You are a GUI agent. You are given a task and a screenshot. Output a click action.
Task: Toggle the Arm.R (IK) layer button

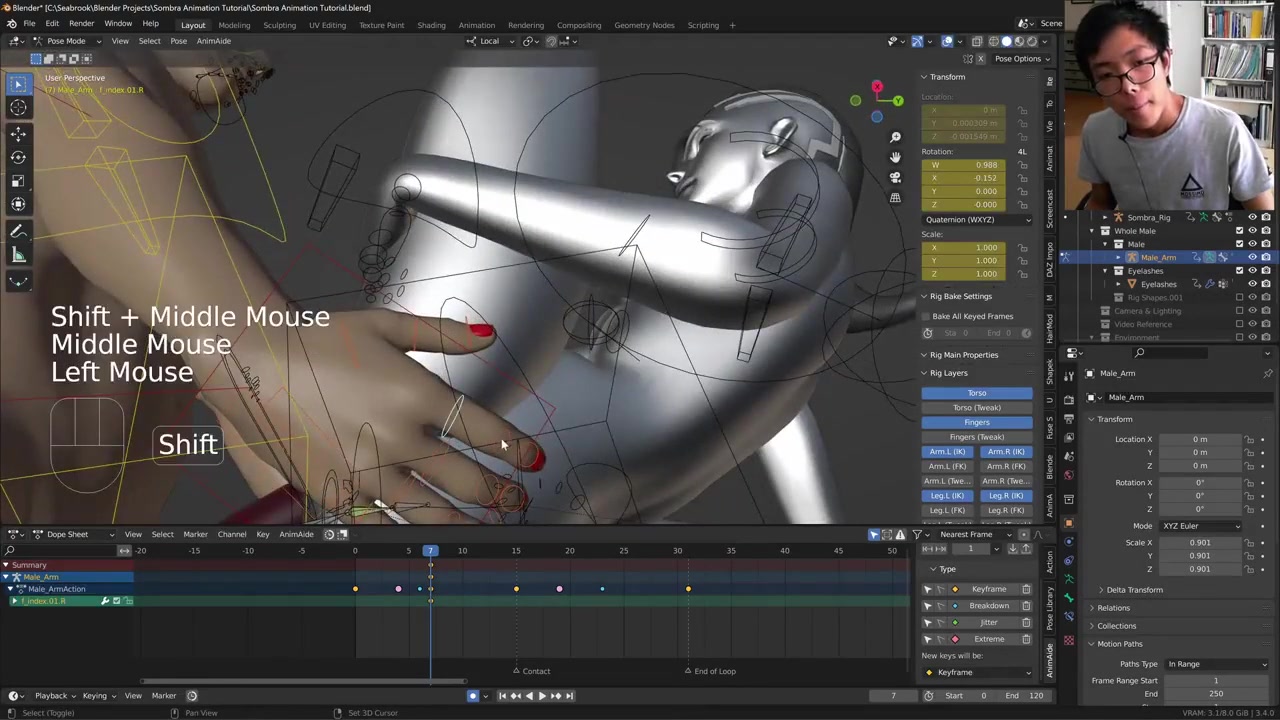1006,451
